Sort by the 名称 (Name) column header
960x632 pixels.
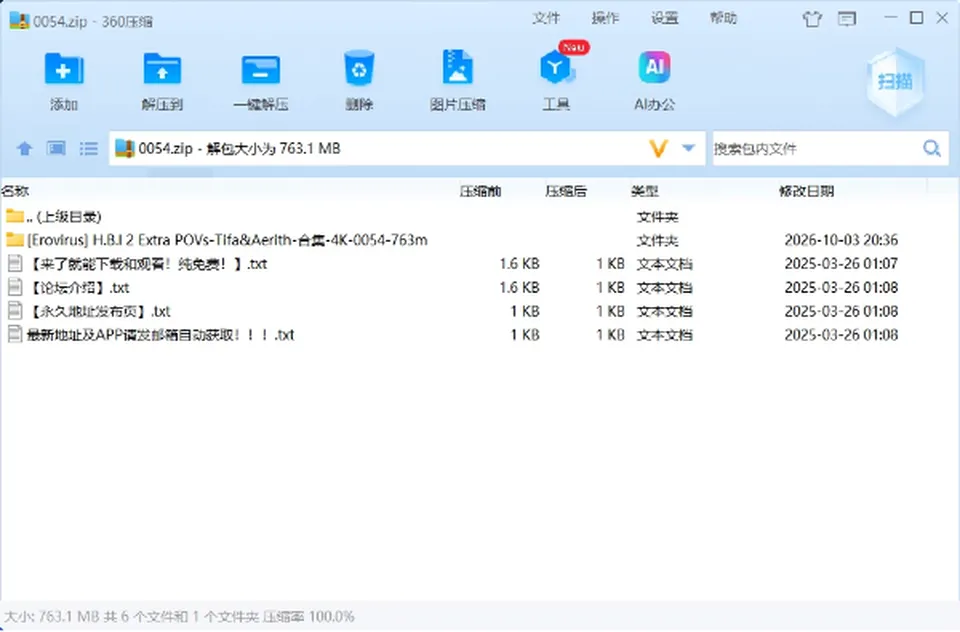(15, 191)
